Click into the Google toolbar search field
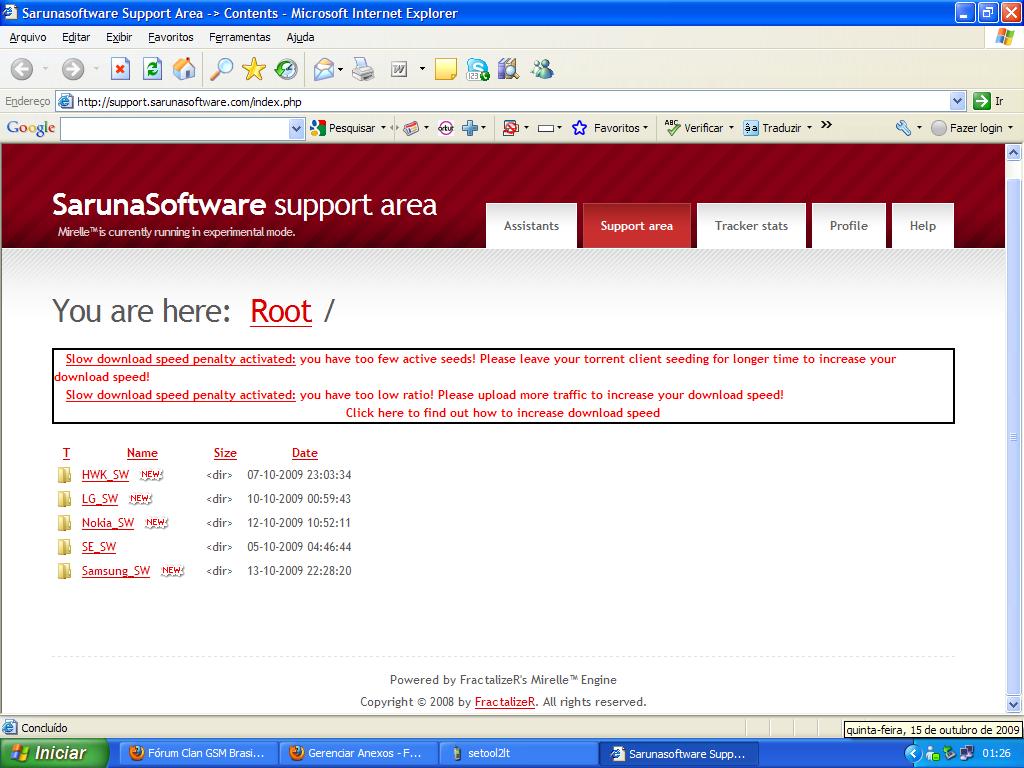This screenshot has height=768, width=1024. (x=174, y=128)
